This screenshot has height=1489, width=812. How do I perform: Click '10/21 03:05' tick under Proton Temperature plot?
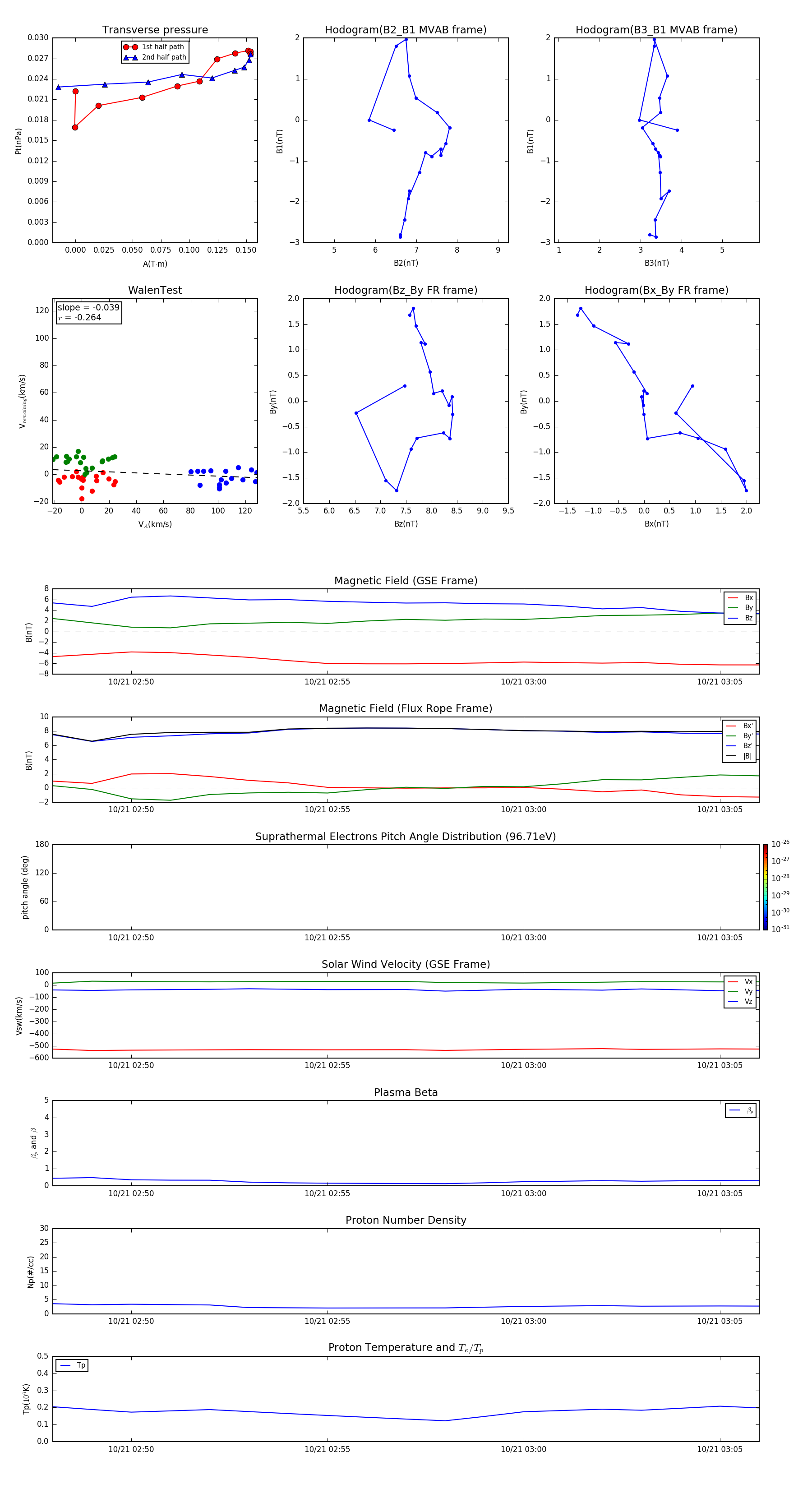click(x=720, y=1449)
